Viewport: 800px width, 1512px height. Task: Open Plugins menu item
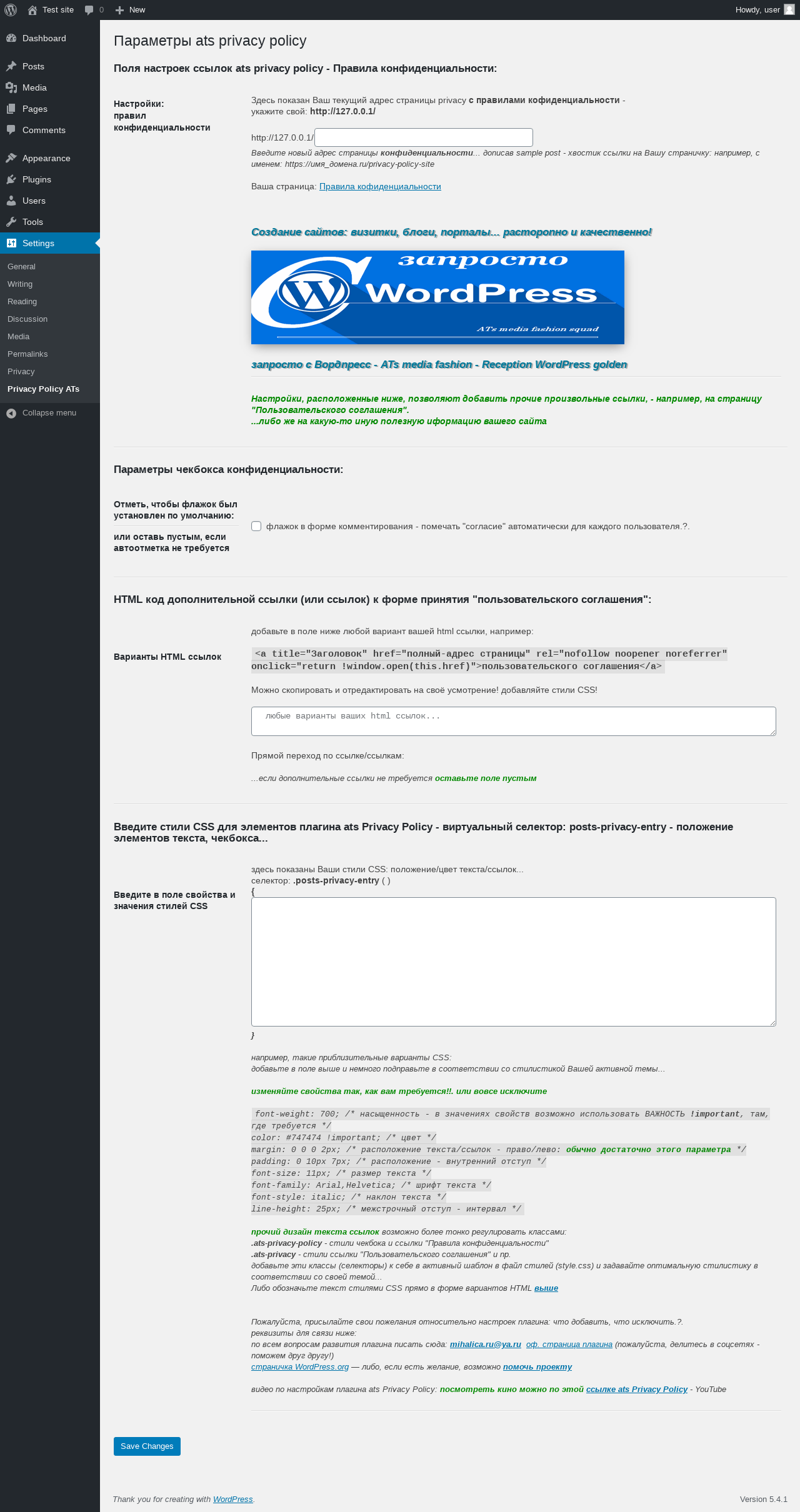[x=50, y=179]
